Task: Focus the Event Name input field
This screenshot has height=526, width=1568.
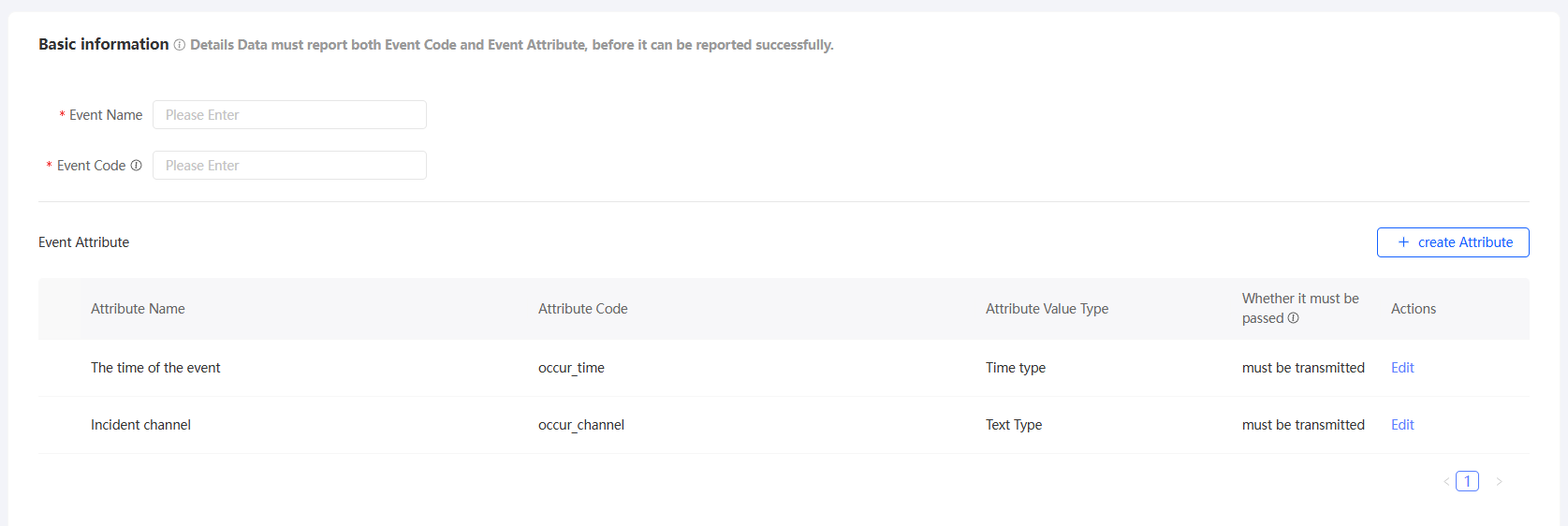Action: tap(289, 115)
